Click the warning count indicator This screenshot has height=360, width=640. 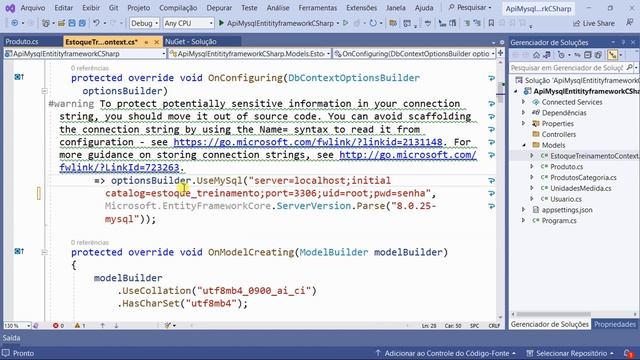[80, 326]
